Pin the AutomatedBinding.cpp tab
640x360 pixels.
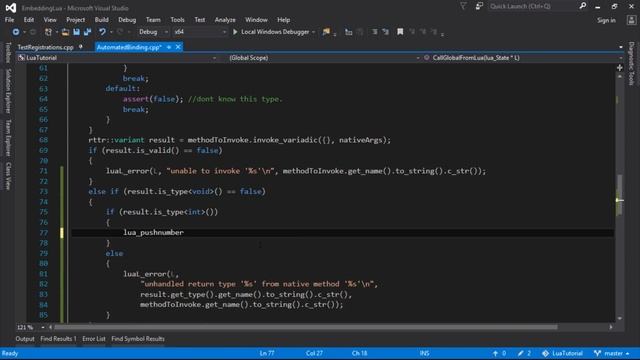[169, 47]
